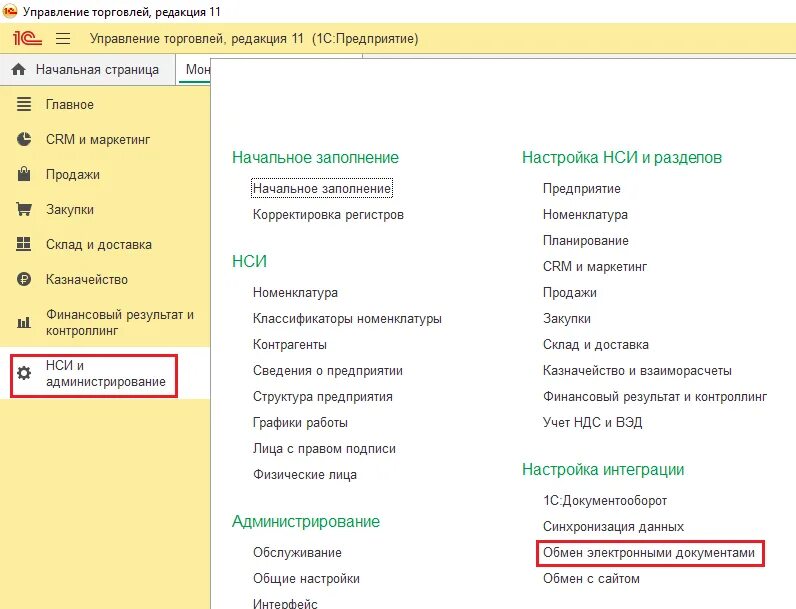The width and height of the screenshot is (796, 609).
Task: Open the Казначейство section
Action: point(87,280)
